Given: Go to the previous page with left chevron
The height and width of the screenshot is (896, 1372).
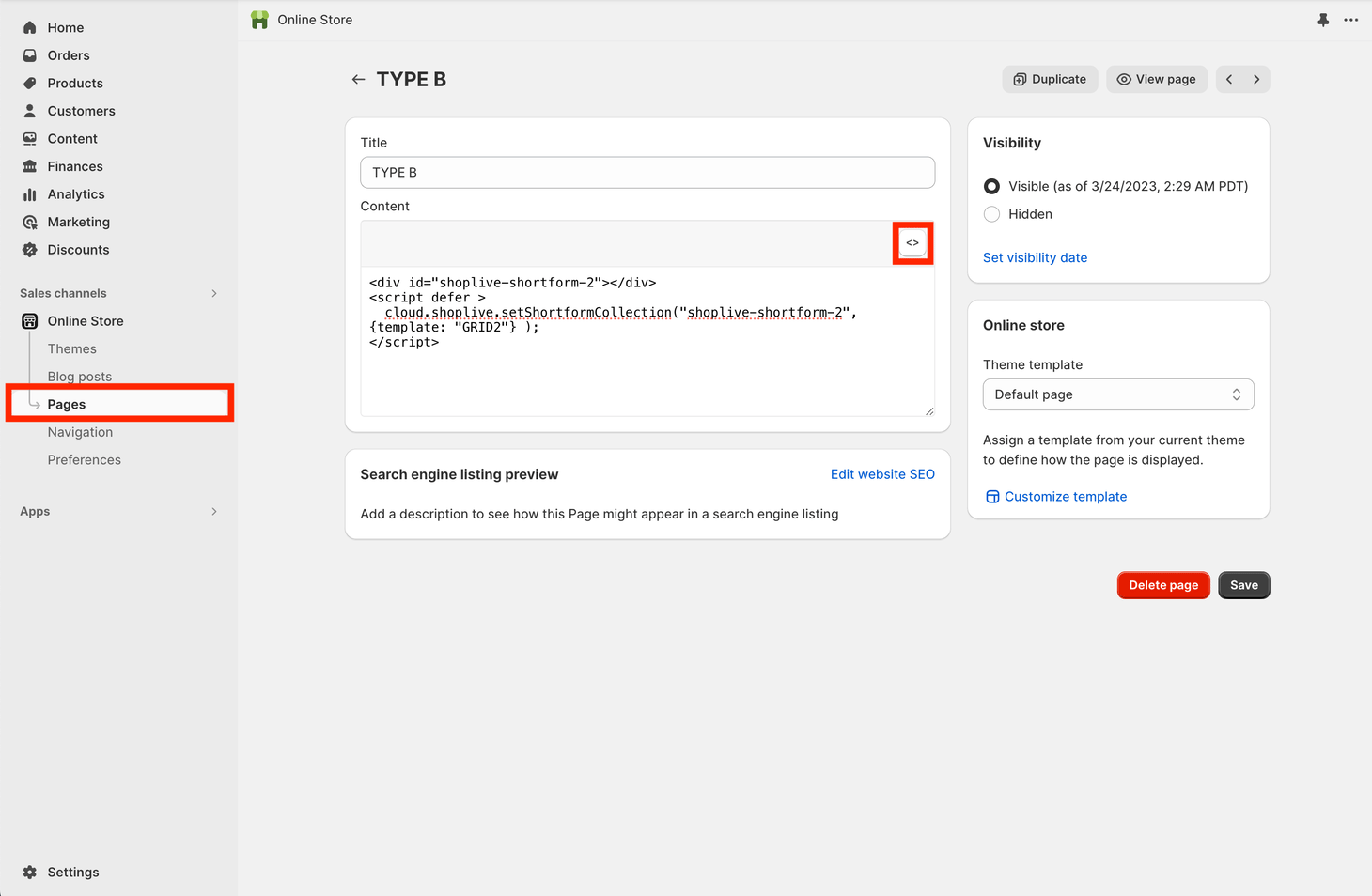Looking at the screenshot, I should (x=1229, y=80).
